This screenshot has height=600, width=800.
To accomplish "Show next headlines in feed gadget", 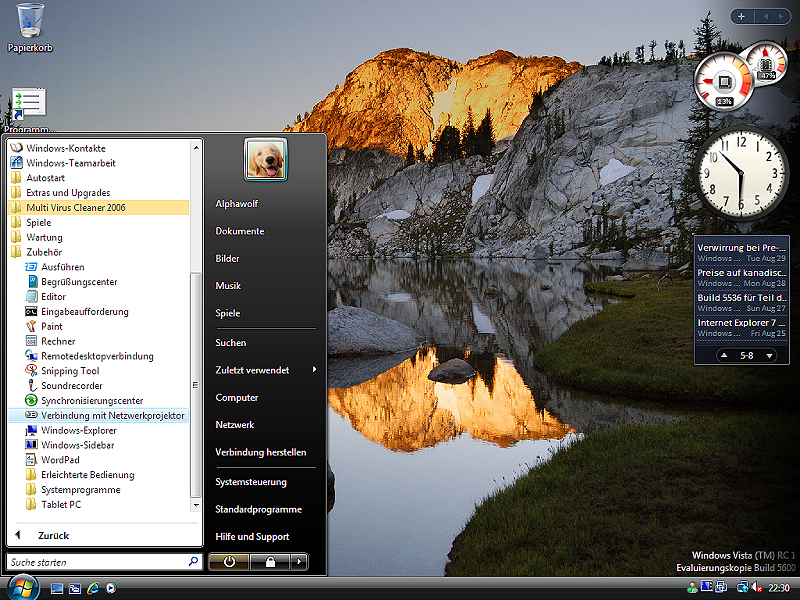I will click(x=769, y=355).
